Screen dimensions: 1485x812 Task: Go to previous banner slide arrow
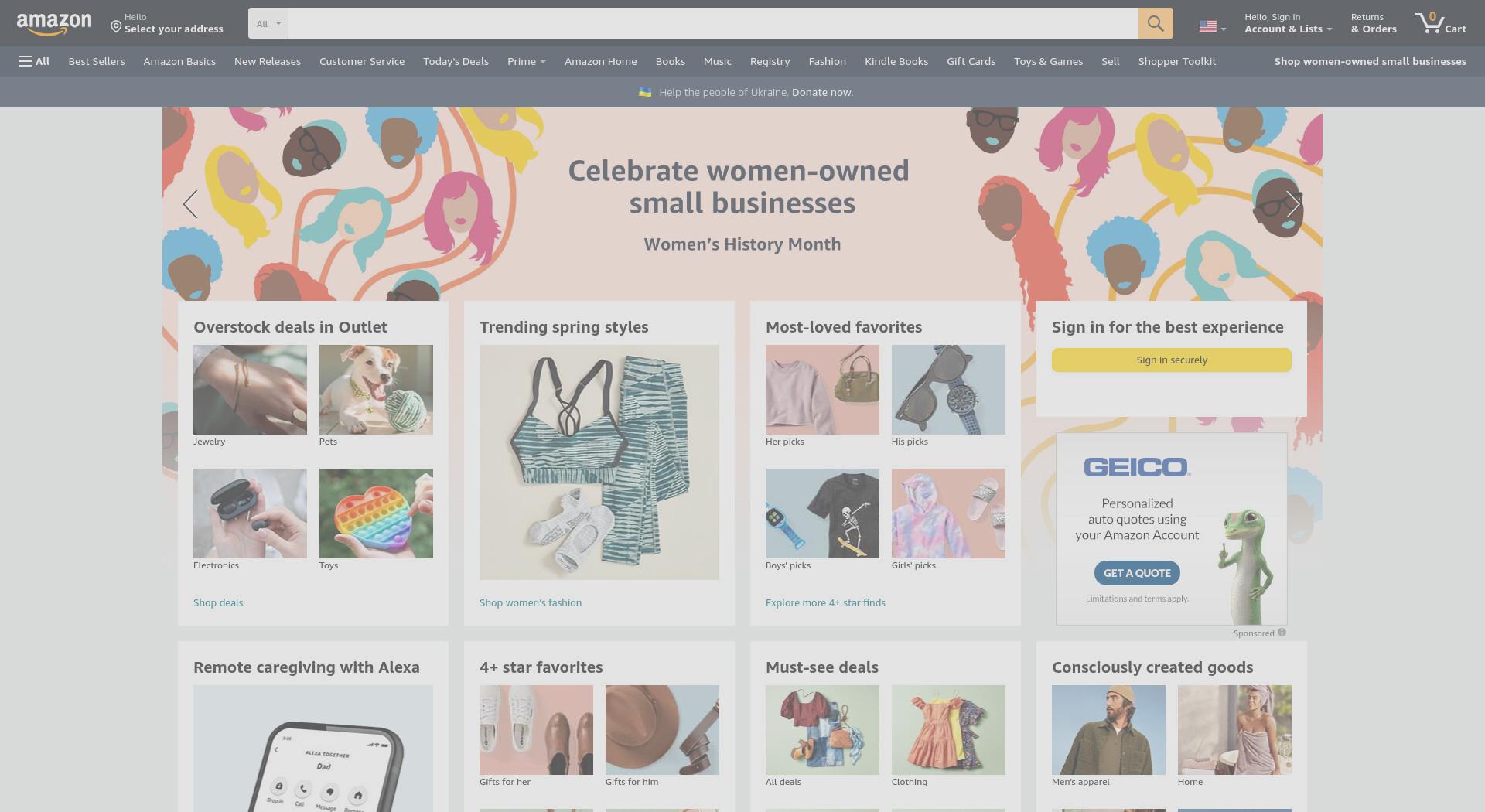tap(190, 204)
